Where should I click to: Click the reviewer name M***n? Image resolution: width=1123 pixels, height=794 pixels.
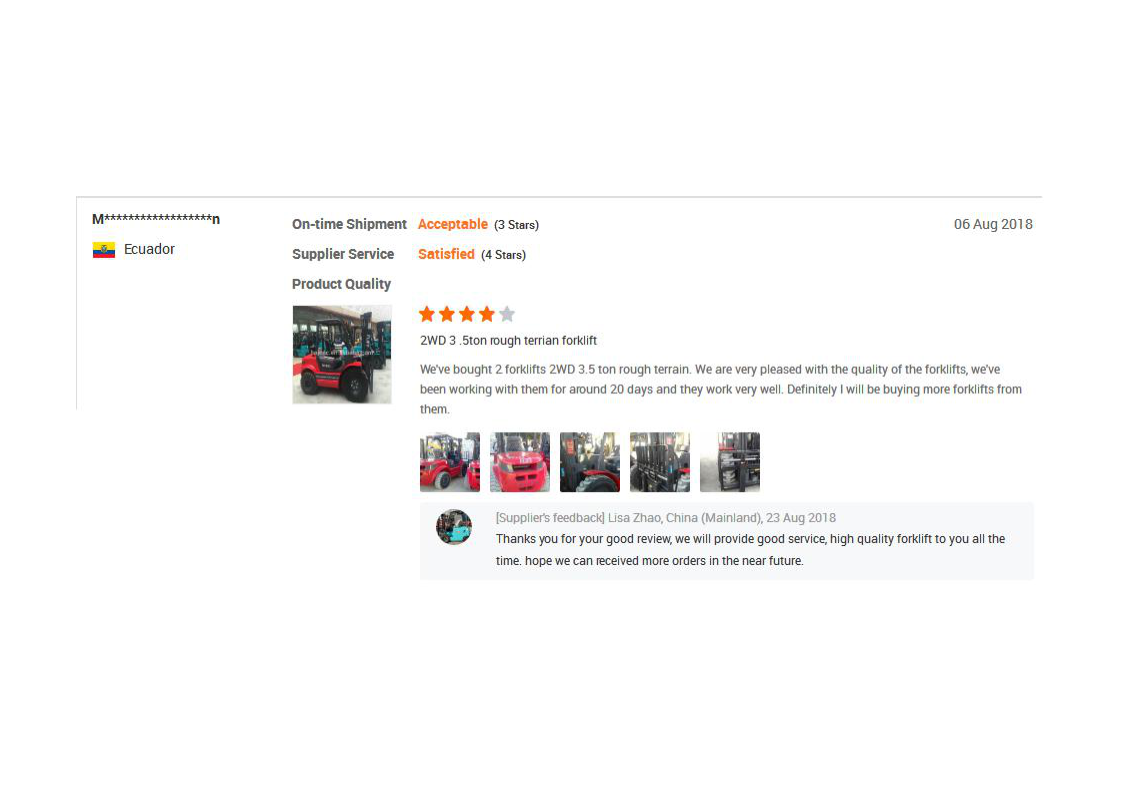coord(156,219)
